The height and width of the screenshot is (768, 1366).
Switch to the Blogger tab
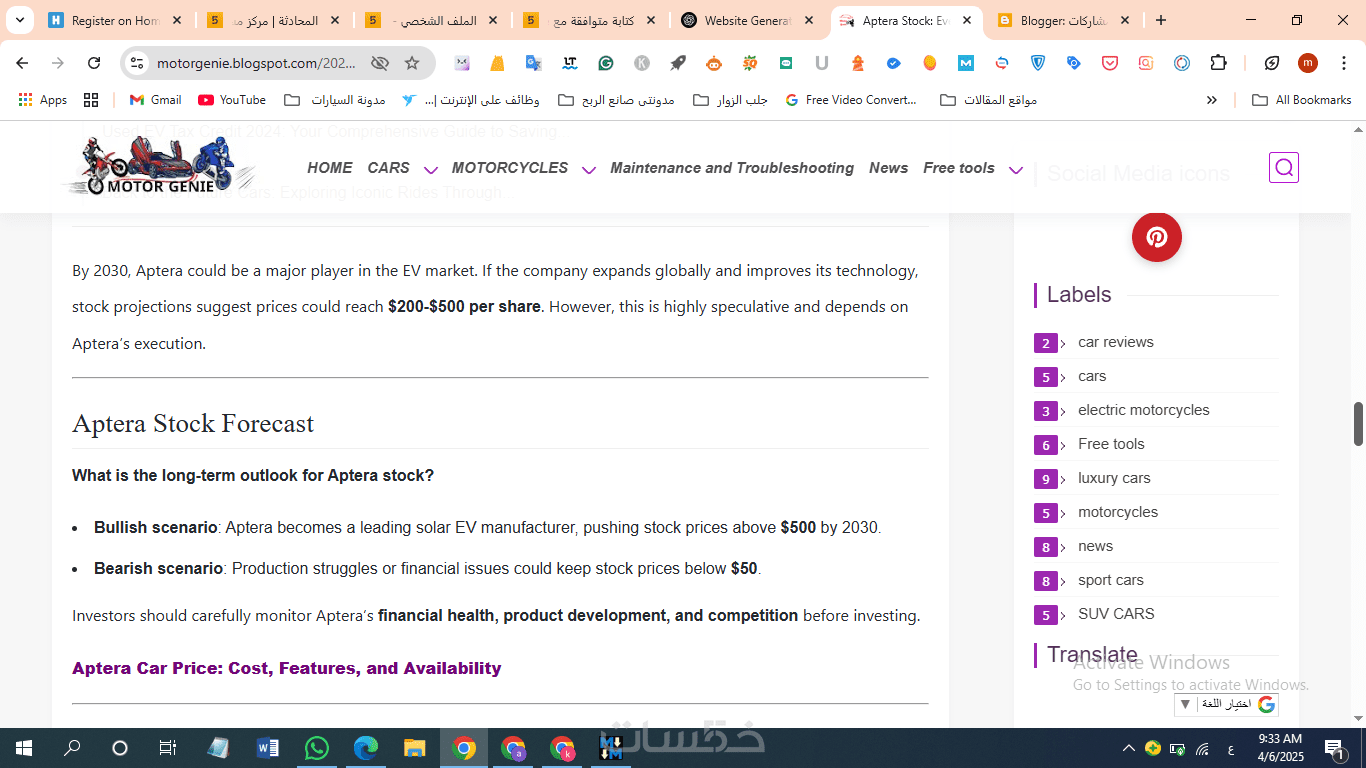click(x=1064, y=20)
